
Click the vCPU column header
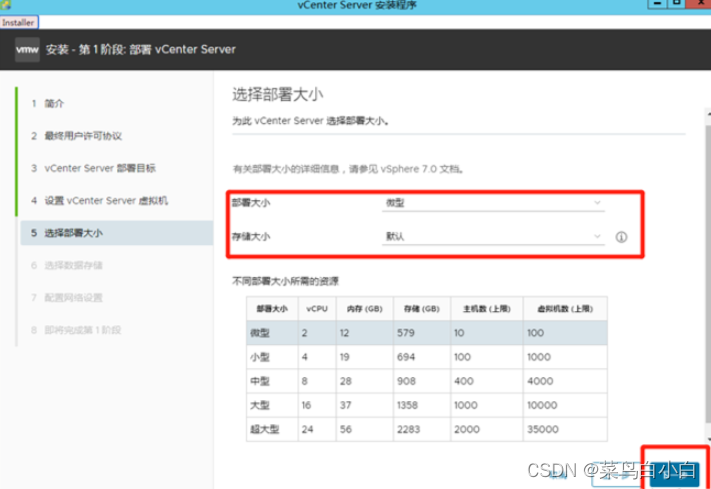pyautogui.click(x=317, y=309)
